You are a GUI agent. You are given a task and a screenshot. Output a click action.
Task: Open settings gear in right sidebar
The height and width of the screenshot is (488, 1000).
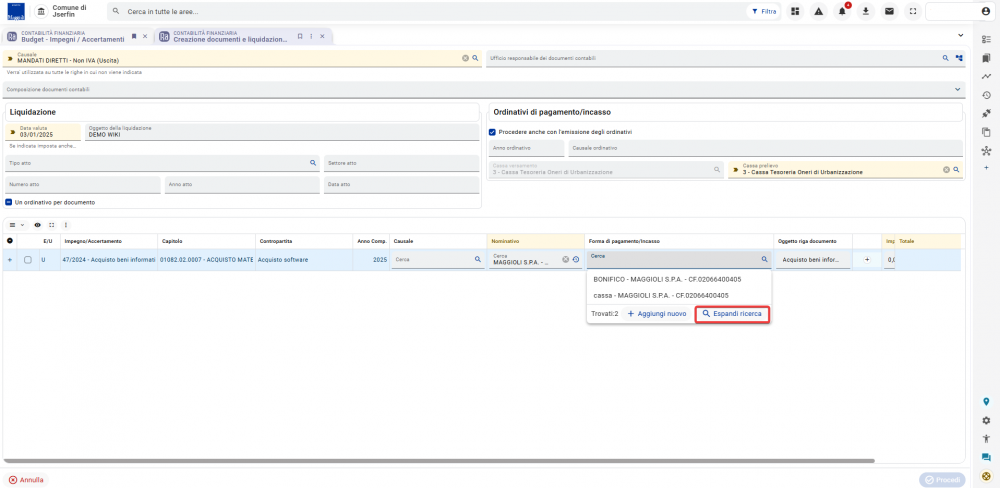pos(987,420)
